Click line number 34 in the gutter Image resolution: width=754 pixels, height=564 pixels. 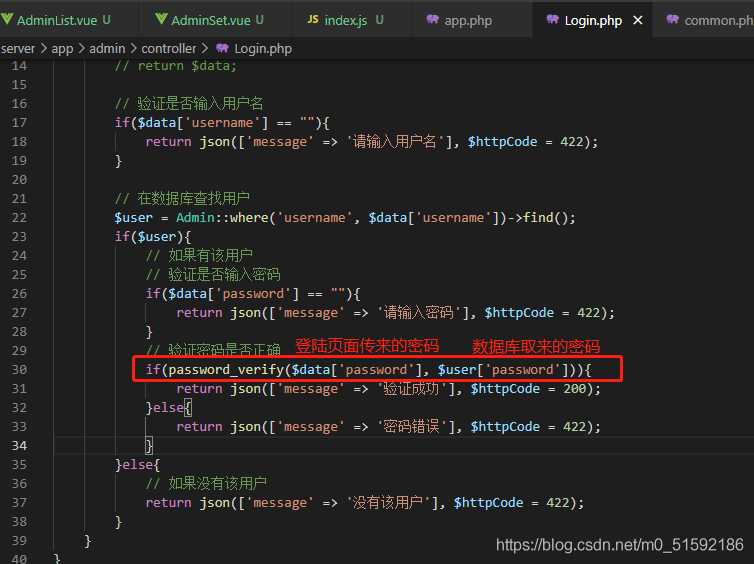click(19, 445)
